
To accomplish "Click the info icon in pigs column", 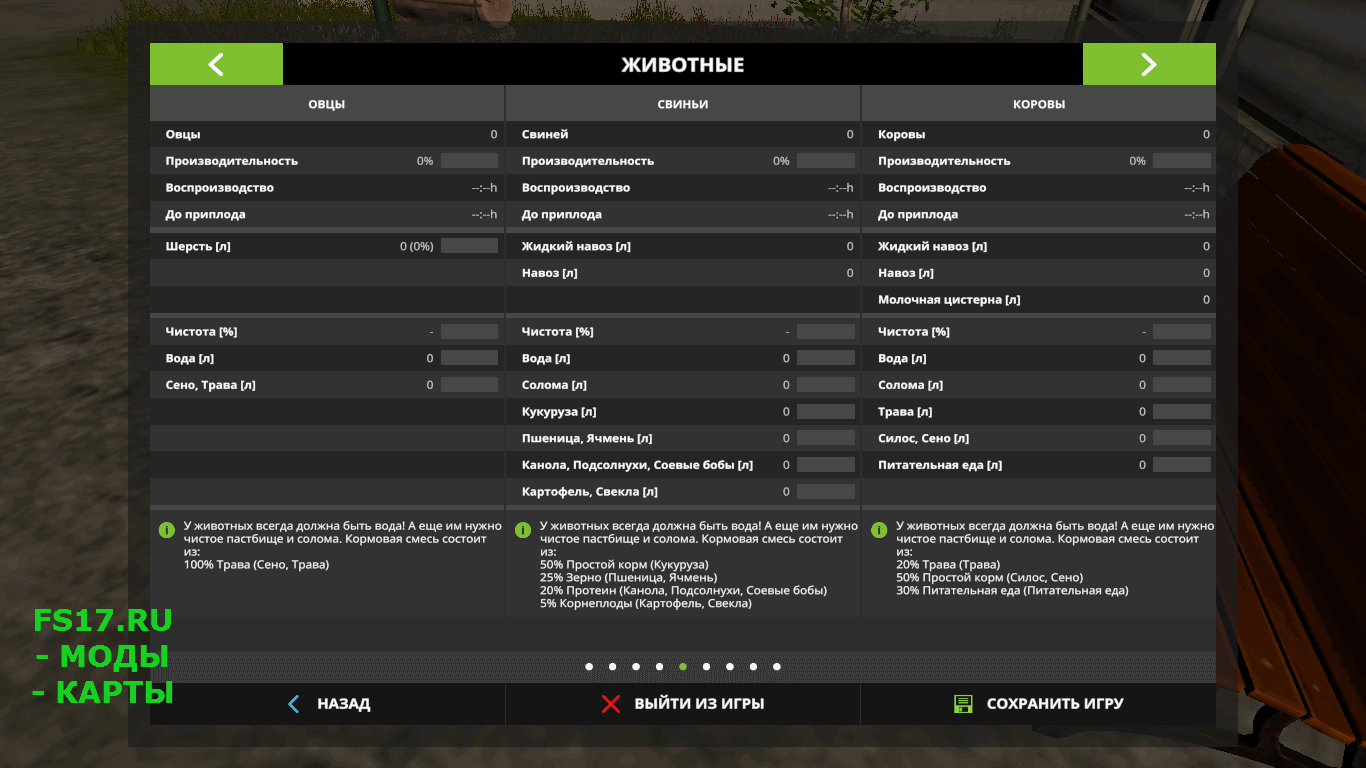I will (523, 529).
